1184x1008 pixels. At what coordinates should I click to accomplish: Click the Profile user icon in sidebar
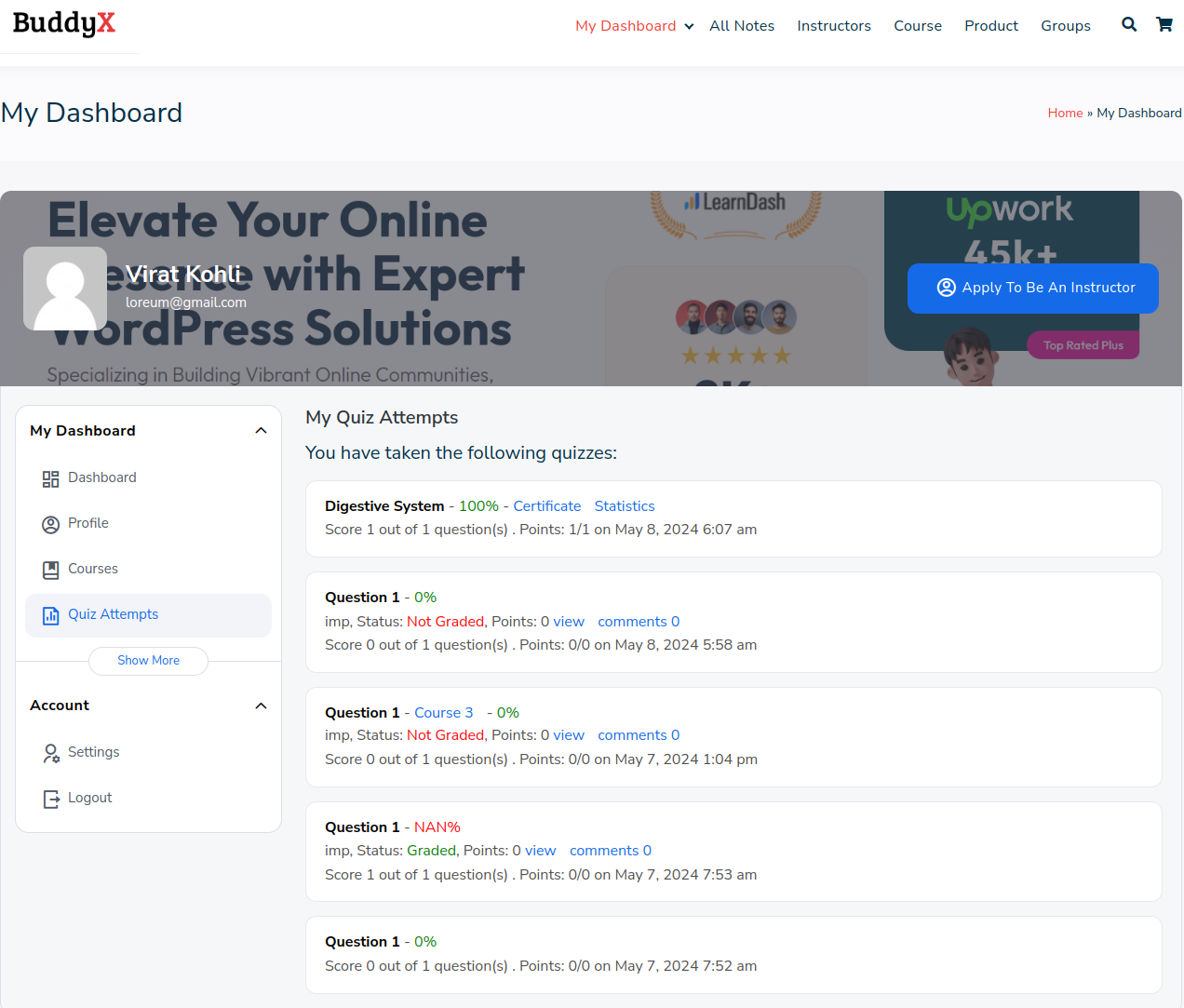pyautogui.click(x=50, y=524)
